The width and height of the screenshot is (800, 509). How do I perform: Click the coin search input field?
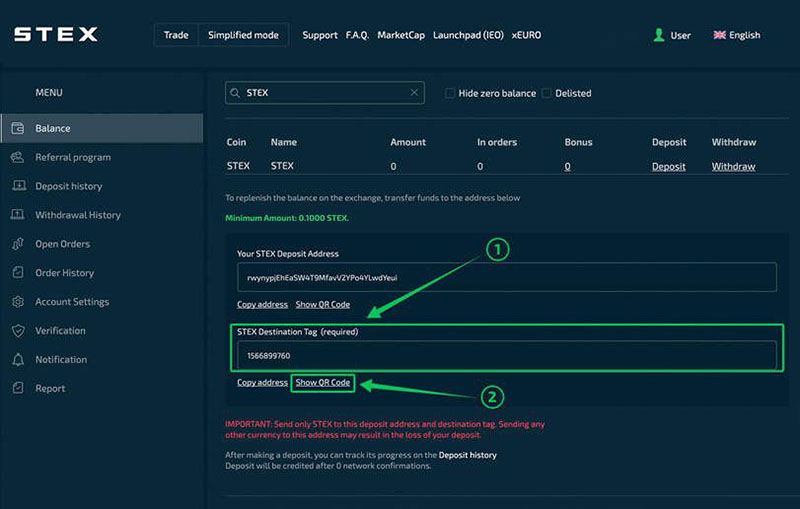324,93
